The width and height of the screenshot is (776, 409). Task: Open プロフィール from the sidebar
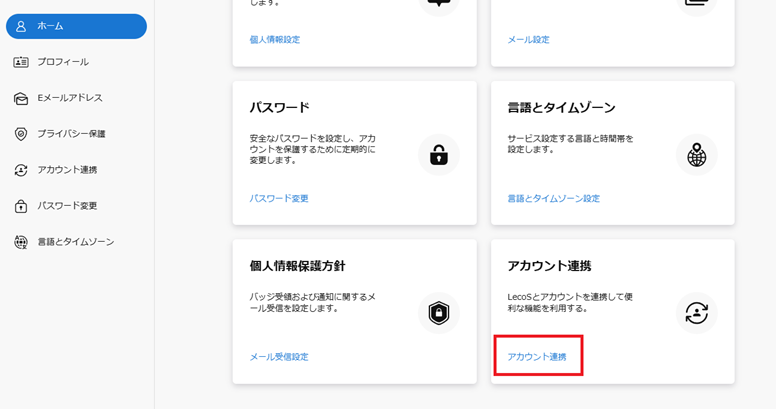(x=63, y=62)
